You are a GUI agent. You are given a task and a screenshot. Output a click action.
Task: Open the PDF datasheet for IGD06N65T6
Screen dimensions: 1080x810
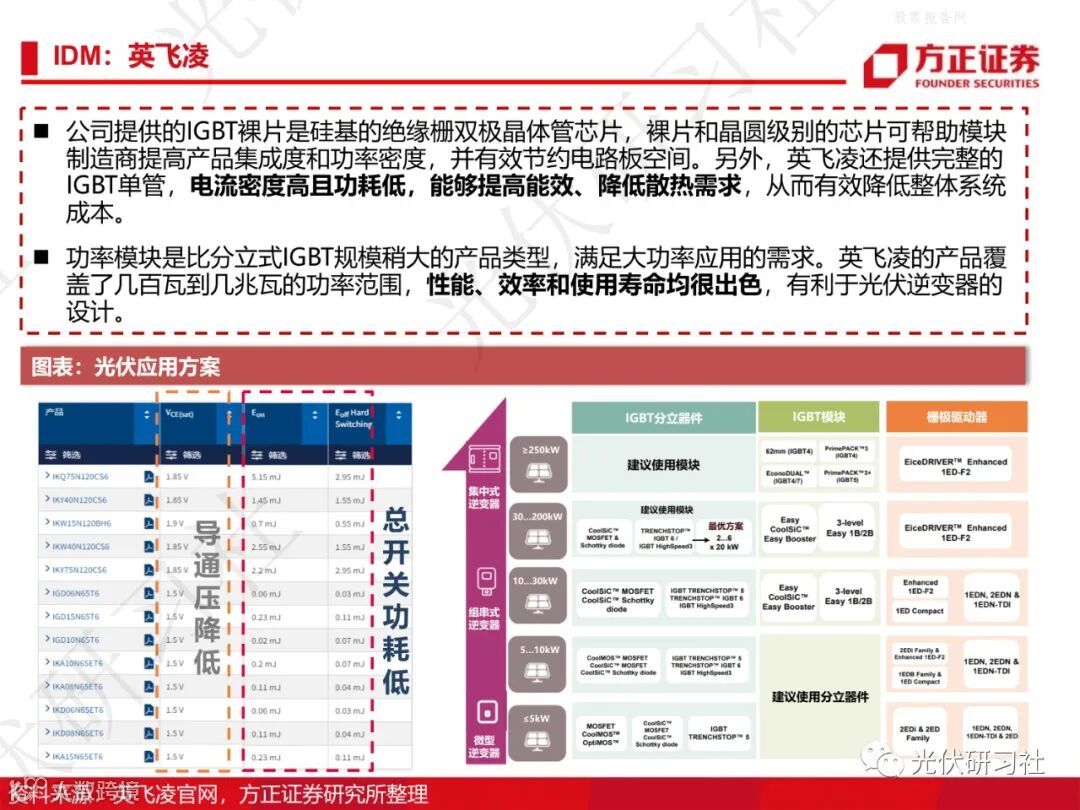click(149, 593)
